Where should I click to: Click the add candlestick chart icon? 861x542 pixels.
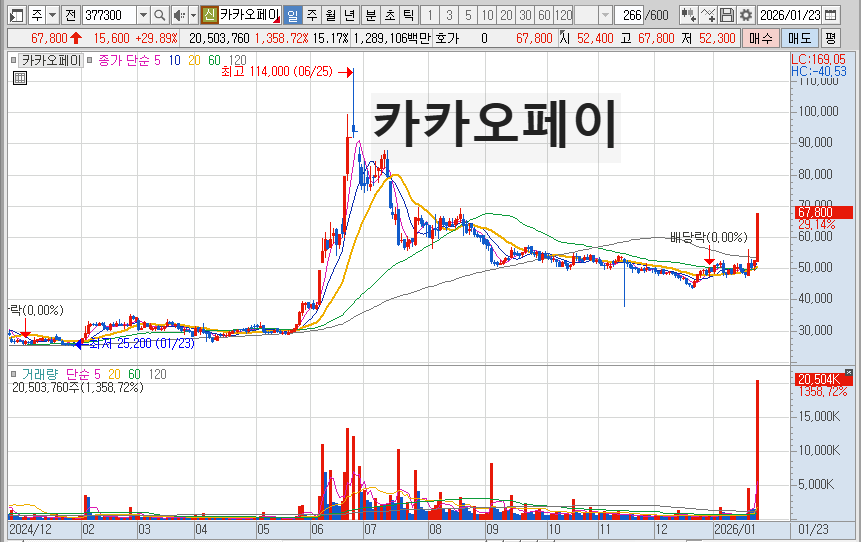(689, 15)
